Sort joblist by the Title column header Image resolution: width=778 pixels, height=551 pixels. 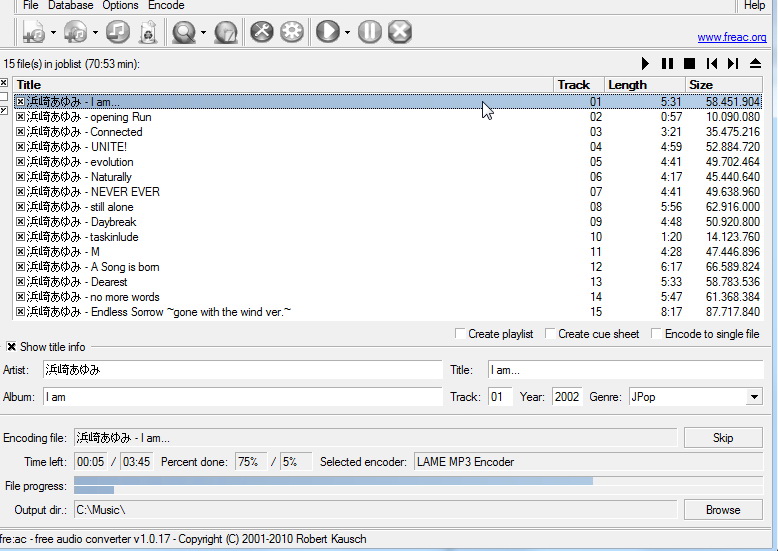(283, 85)
